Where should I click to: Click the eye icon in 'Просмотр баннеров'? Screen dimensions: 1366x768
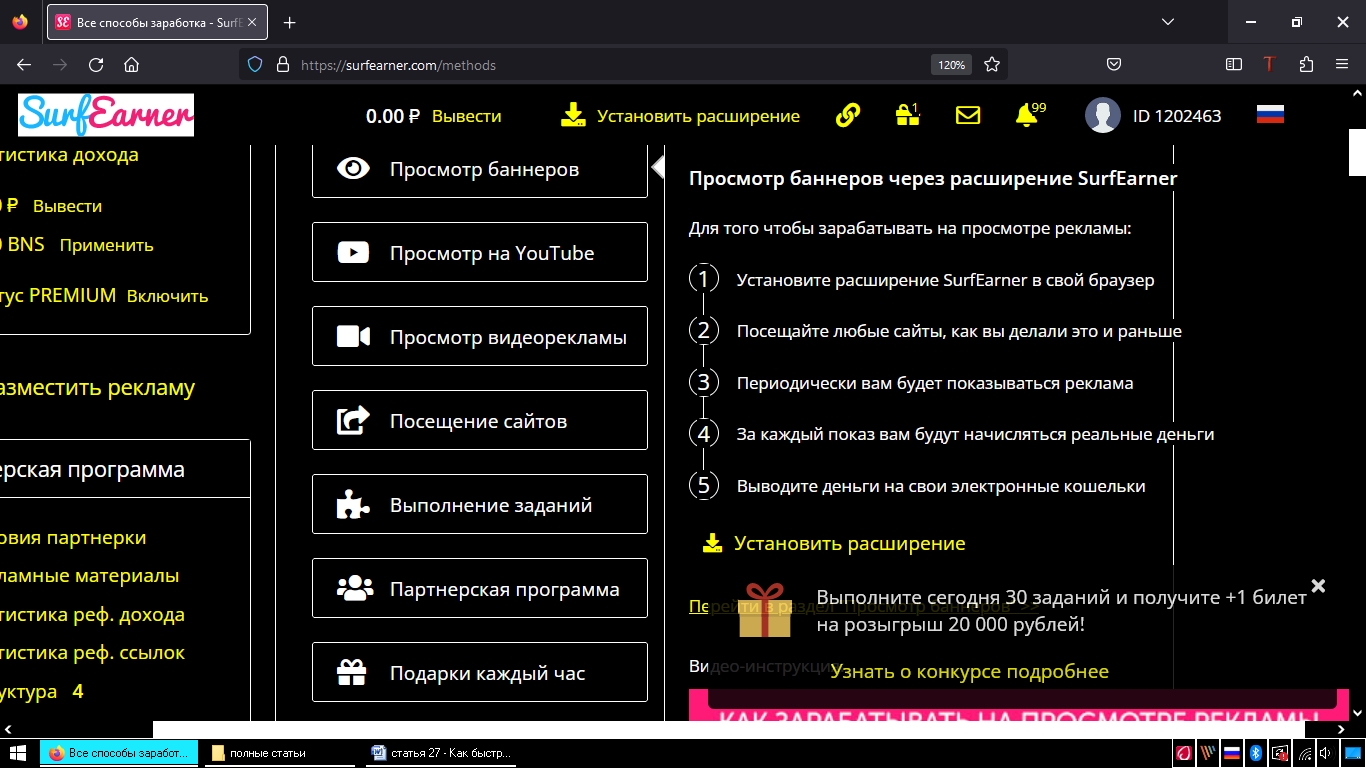click(x=354, y=169)
